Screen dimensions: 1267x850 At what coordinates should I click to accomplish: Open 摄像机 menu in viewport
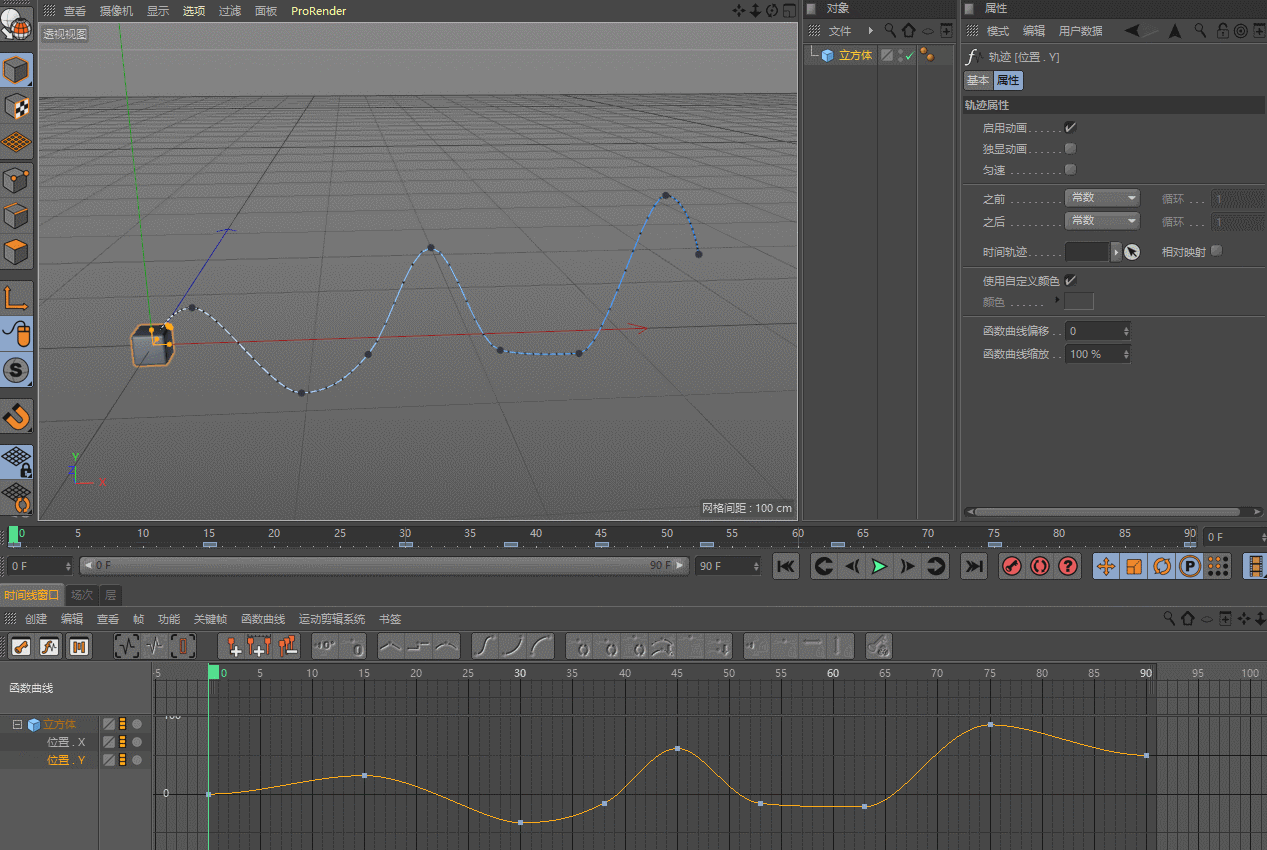116,11
